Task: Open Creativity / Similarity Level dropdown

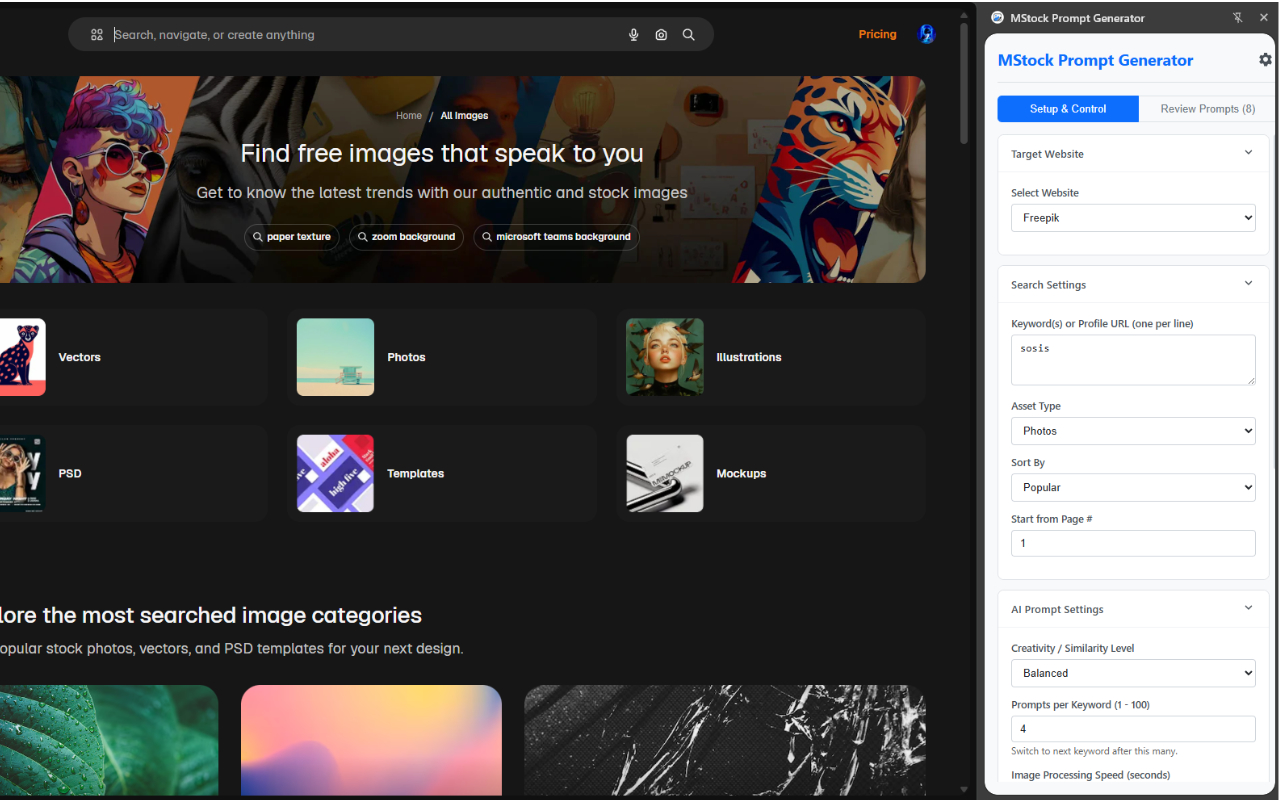Action: pos(1133,673)
